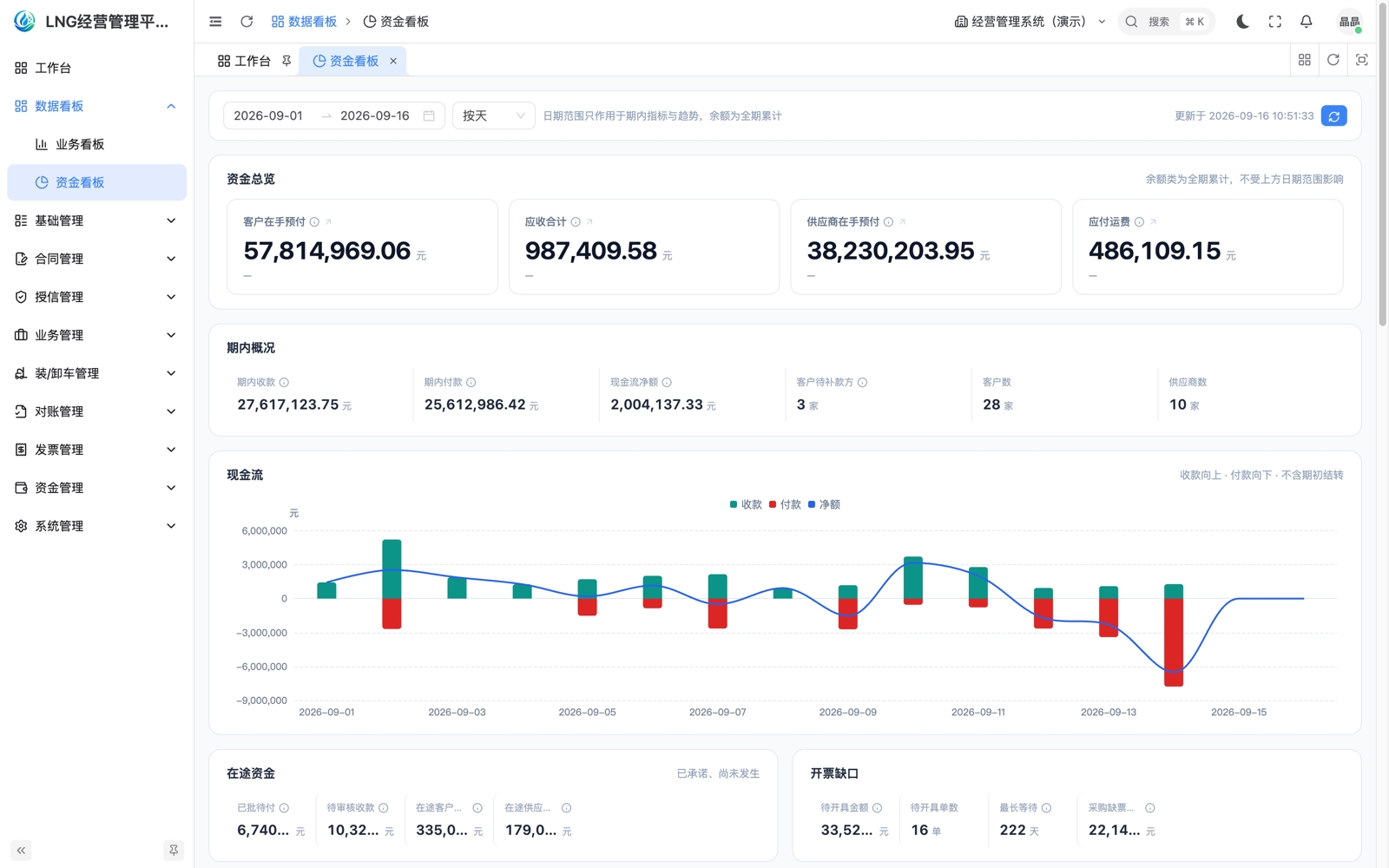
Task: Click the blue refresh data button
Action: [1333, 115]
